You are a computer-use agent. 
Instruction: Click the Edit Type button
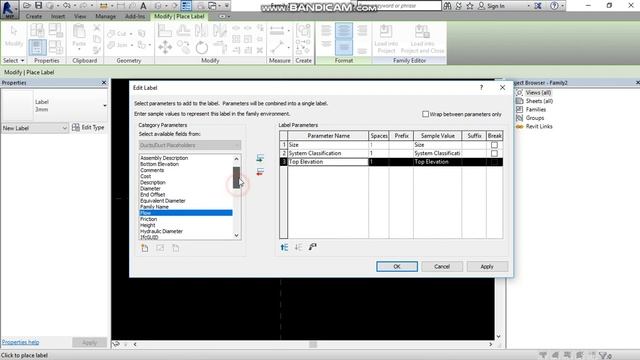[x=88, y=127]
